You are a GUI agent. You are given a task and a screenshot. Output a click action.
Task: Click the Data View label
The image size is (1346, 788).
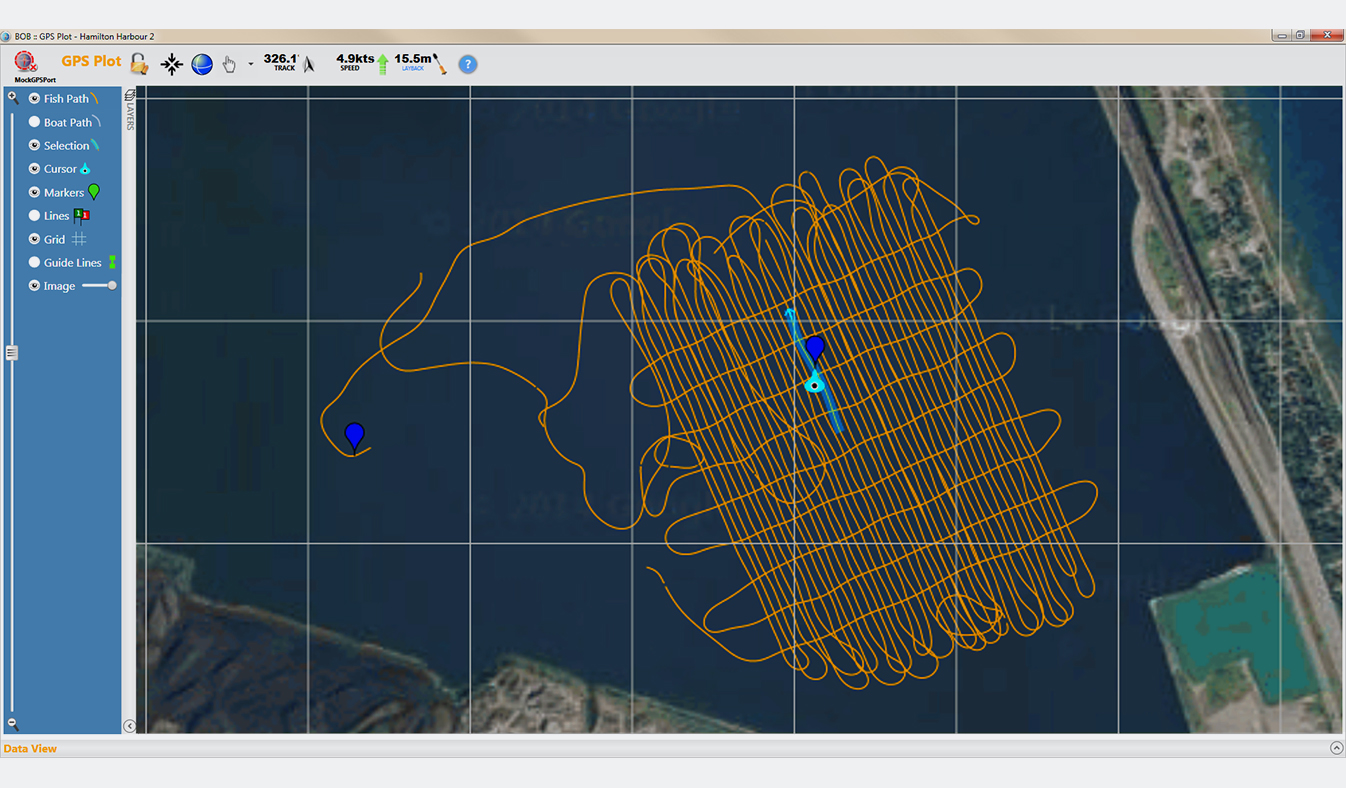[30, 748]
